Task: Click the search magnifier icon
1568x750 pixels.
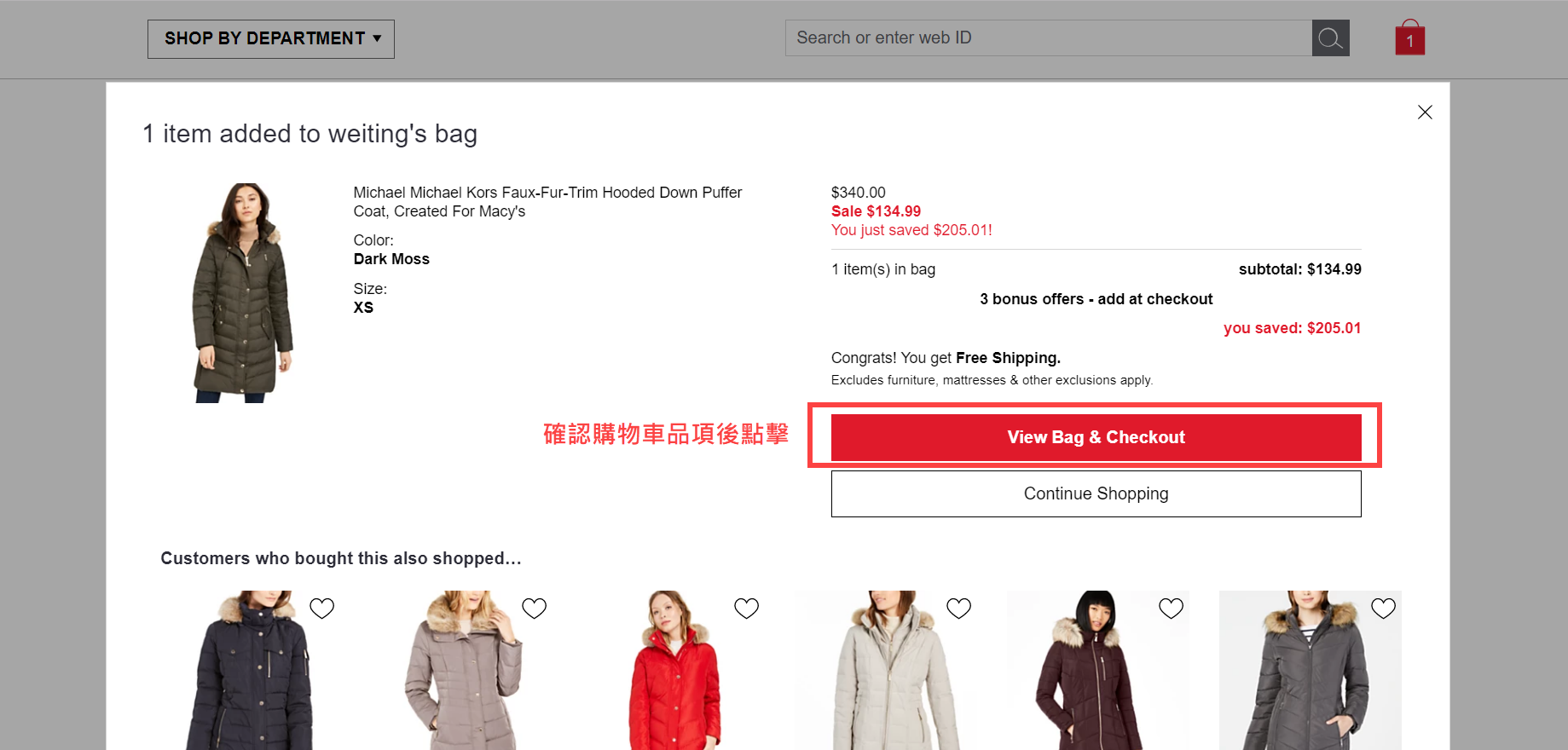Action: click(1330, 38)
